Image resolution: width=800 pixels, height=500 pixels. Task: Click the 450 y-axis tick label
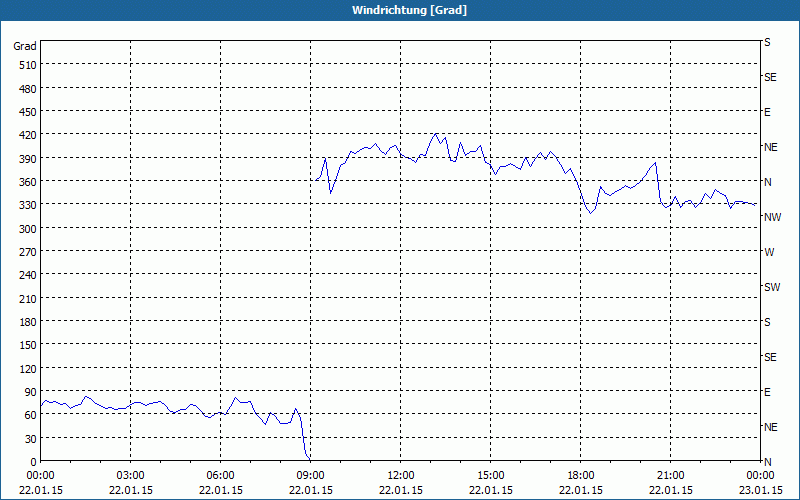(x=28, y=112)
